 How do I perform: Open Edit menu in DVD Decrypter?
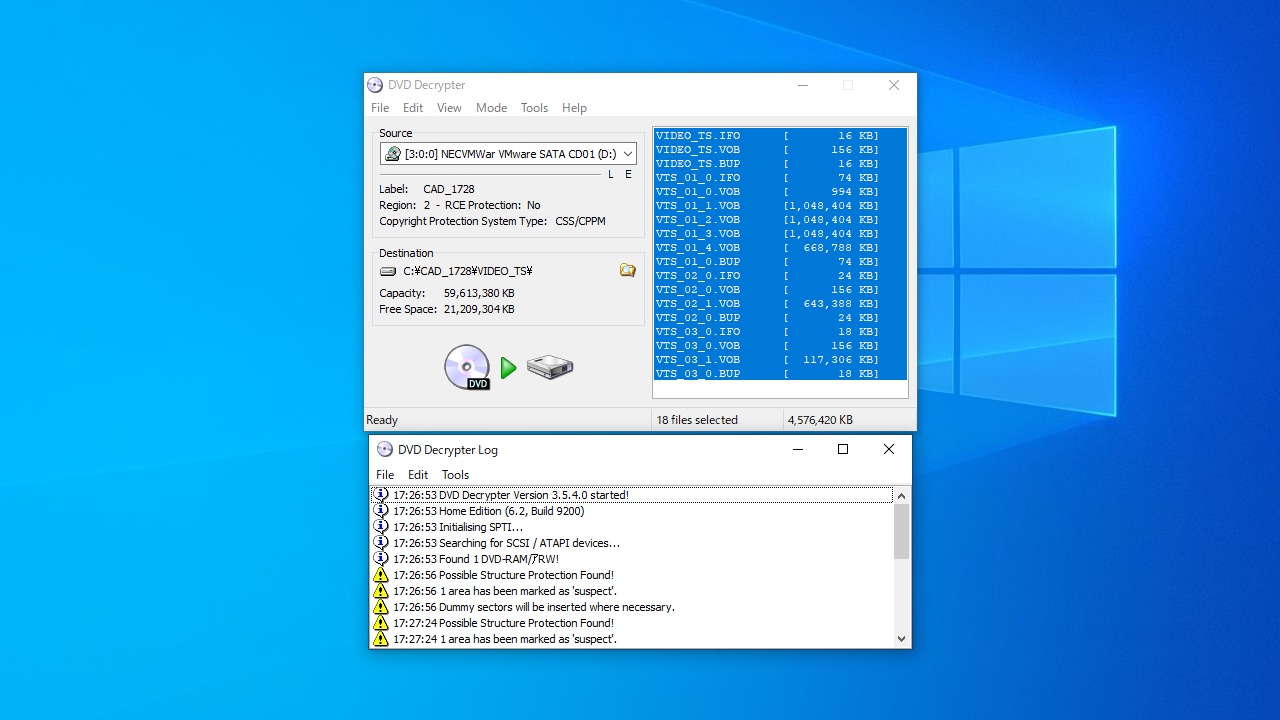413,108
